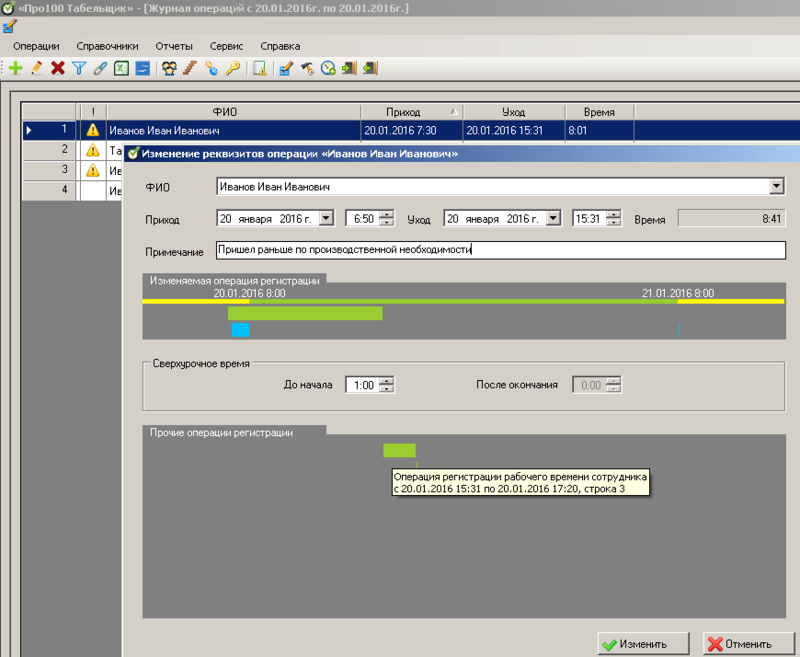This screenshot has height=657, width=800.
Task: Open the Отчеты menu
Action: (174, 46)
